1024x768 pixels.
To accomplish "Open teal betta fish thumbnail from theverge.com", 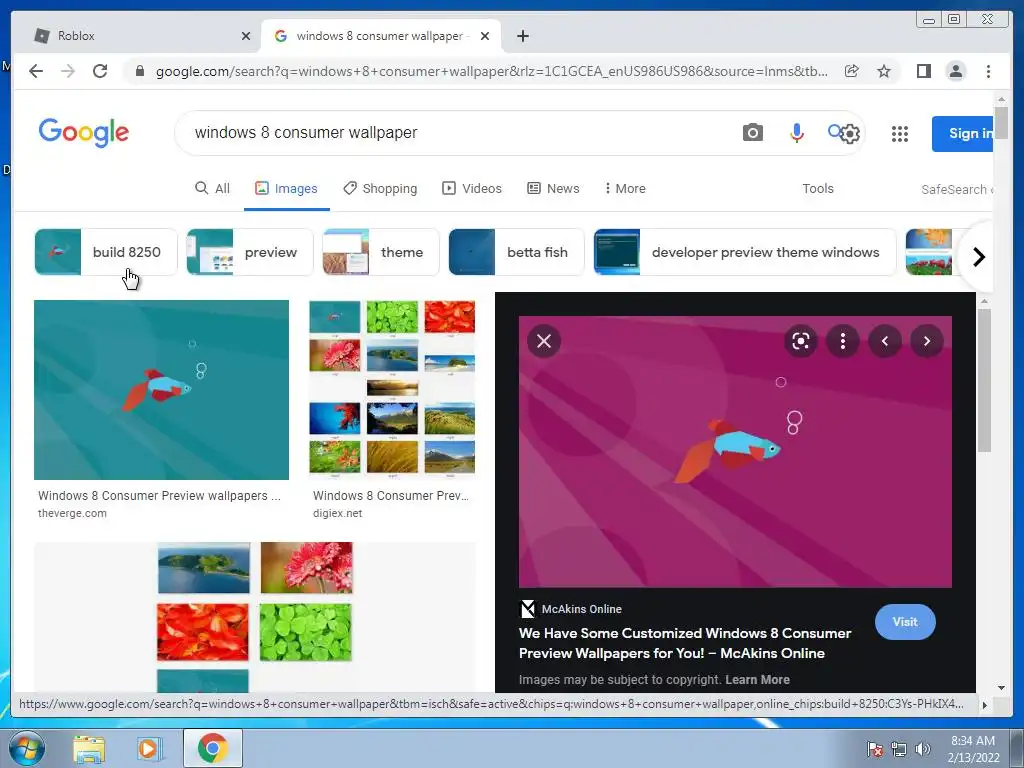I will click(x=161, y=390).
